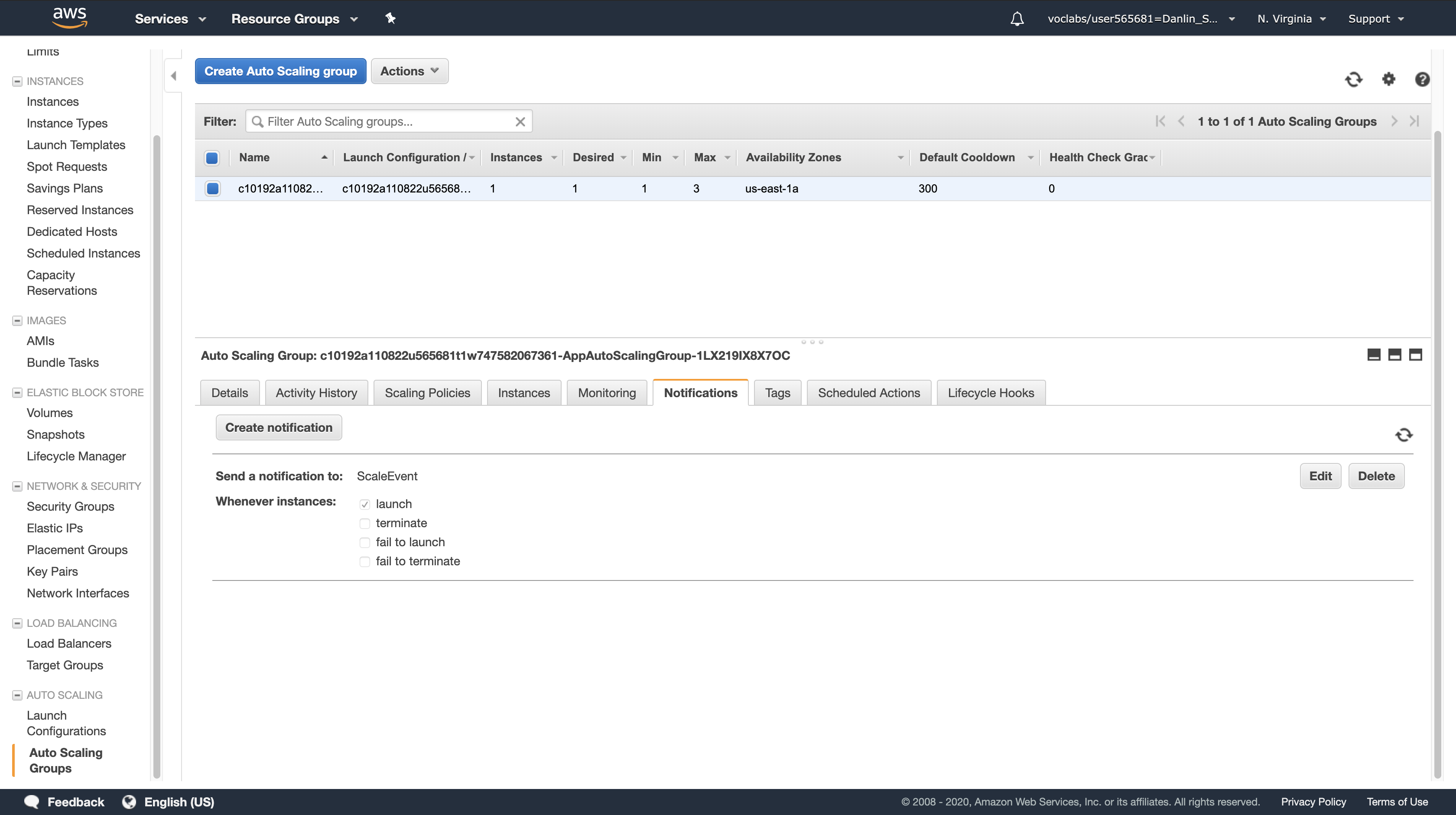Viewport: 1456px width, 815px height.
Task: Refresh the notifications panel
Action: coord(1404,434)
